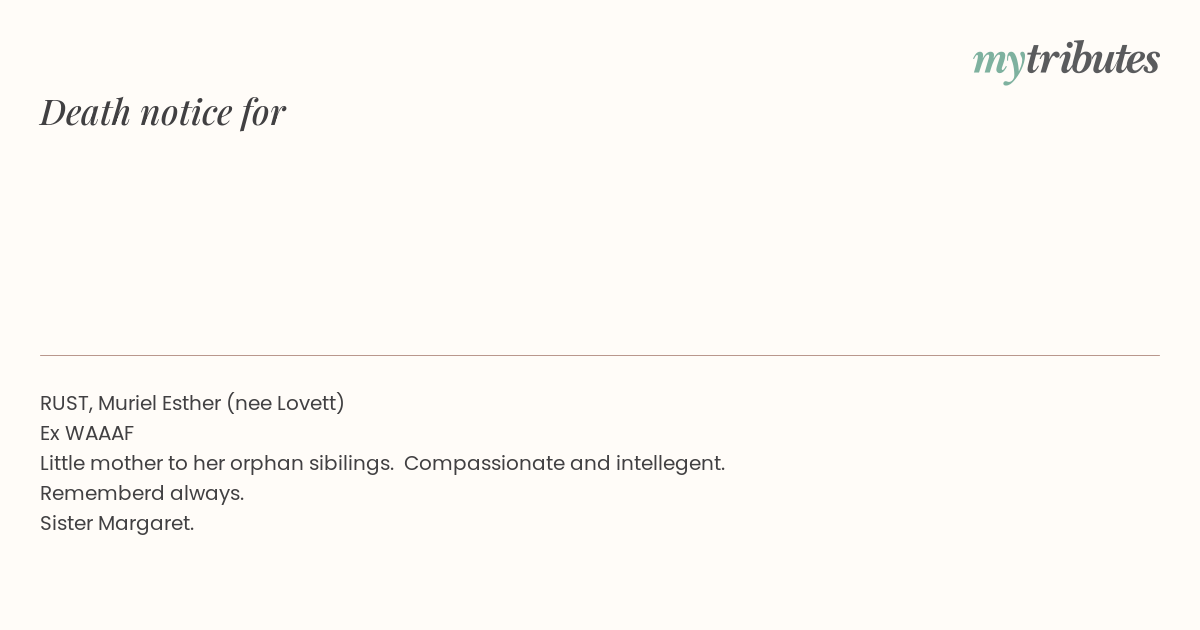Click the "Rememberd always." line
This screenshot has height=630, width=1200.
point(142,493)
